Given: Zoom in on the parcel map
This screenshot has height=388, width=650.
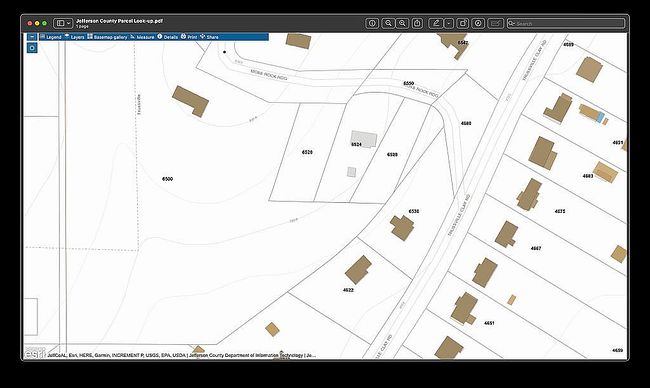Looking at the screenshot, I should click(x=402, y=23).
